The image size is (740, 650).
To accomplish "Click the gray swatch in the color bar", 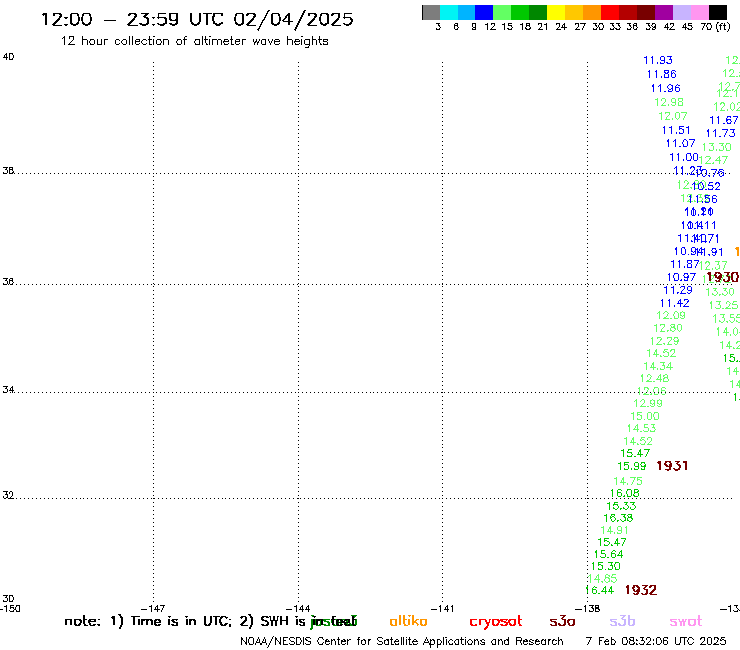I will [x=431, y=12].
